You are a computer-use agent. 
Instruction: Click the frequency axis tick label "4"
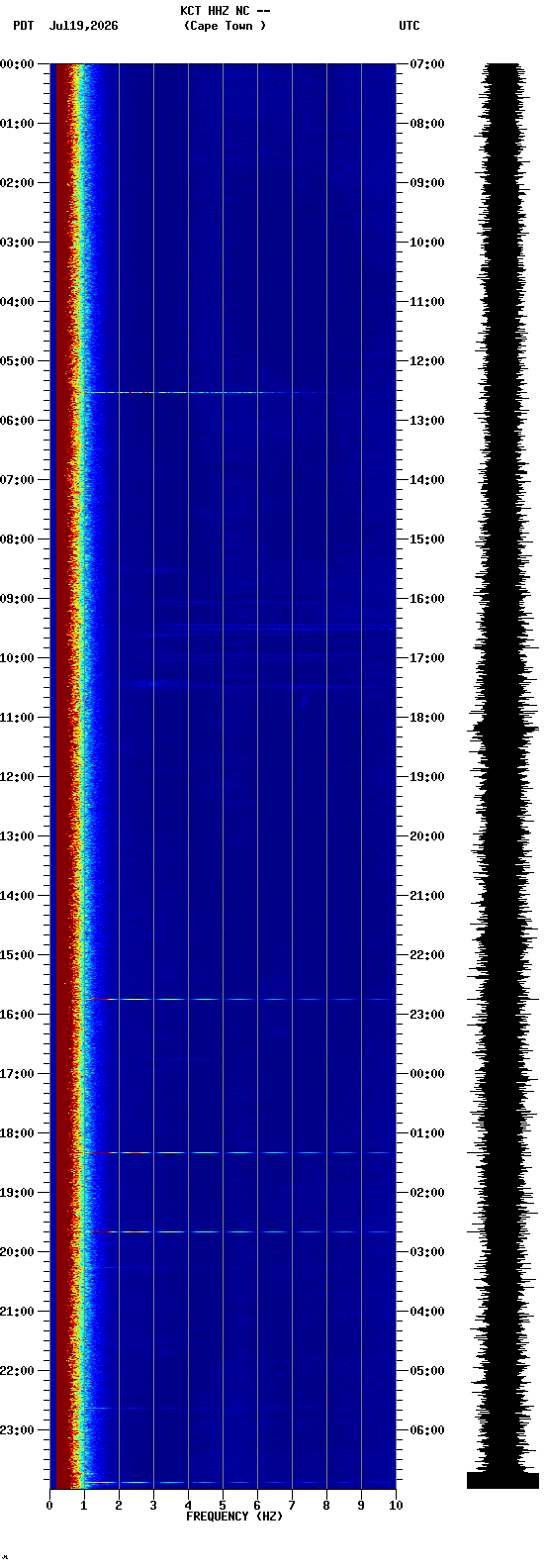(188, 1506)
